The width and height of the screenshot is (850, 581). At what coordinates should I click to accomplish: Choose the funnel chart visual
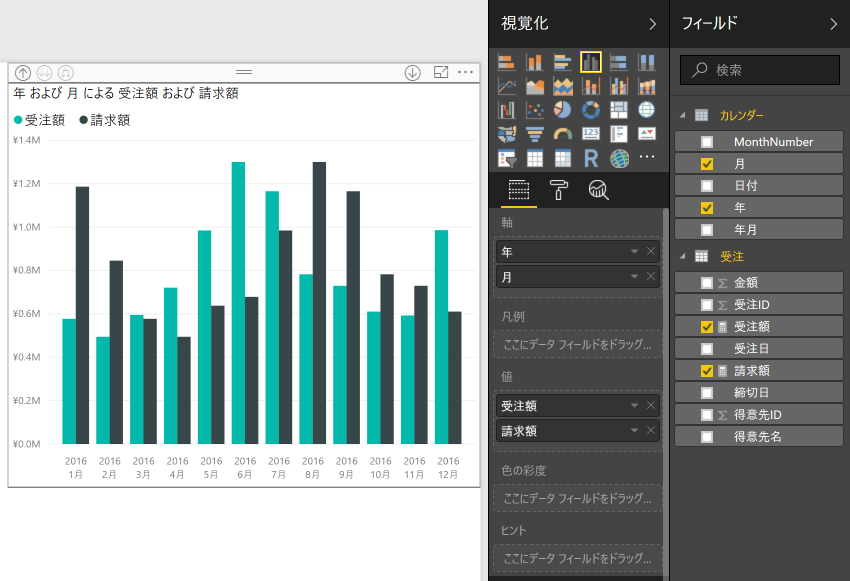click(x=535, y=133)
